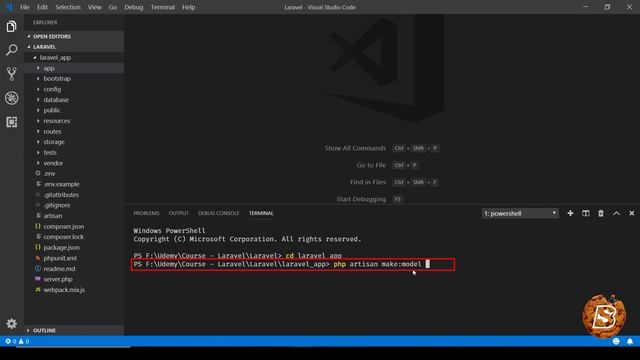Open the Source Control view
640x360 pixels.
click(x=11, y=74)
